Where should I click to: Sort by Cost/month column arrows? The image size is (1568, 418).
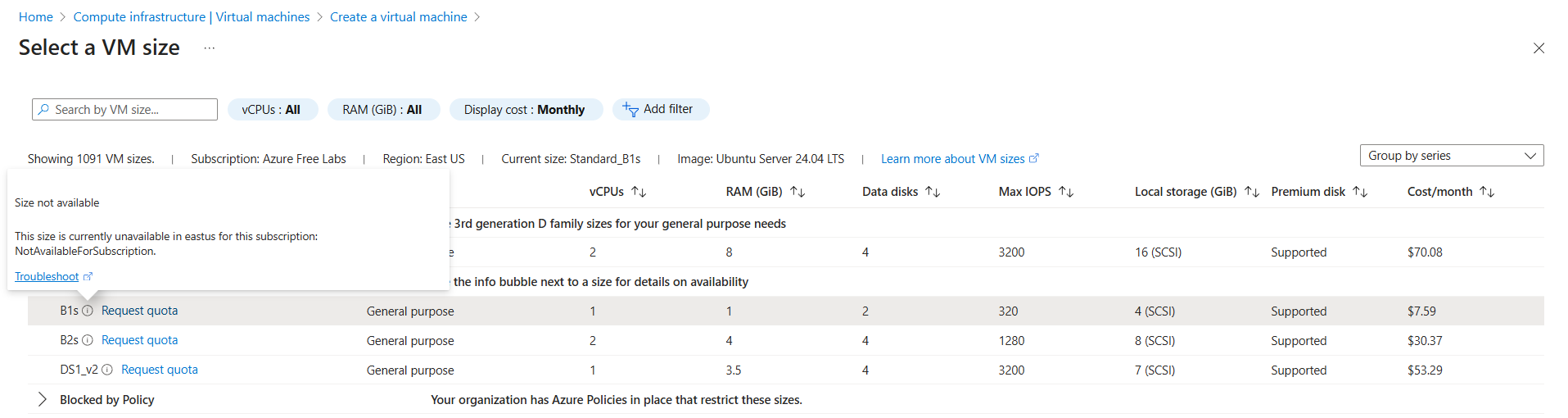pyautogui.click(x=1488, y=192)
